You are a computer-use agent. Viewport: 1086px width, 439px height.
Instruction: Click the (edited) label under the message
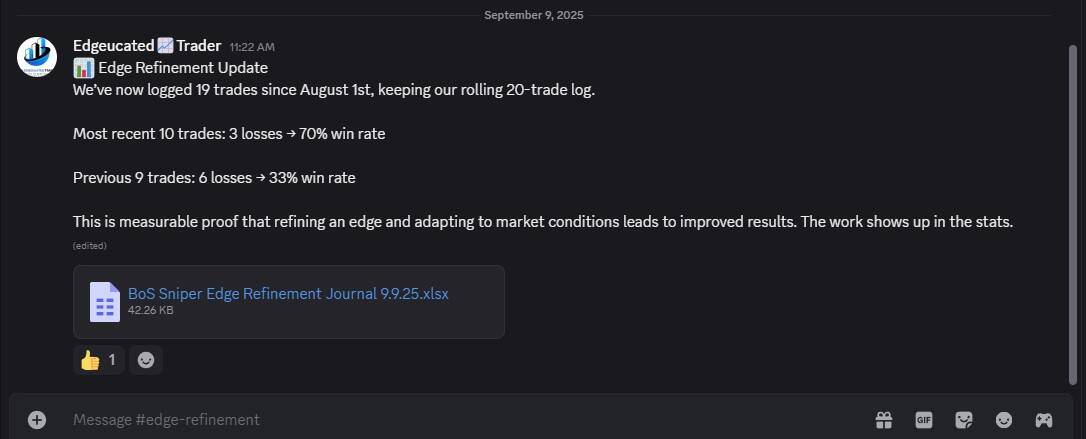click(89, 246)
